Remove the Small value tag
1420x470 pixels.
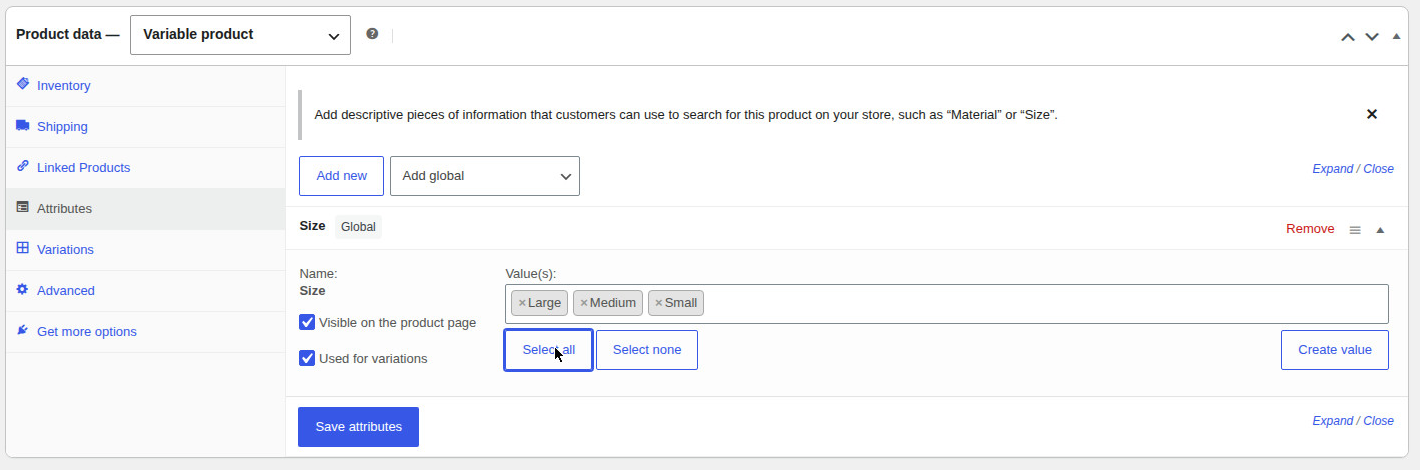tap(659, 303)
